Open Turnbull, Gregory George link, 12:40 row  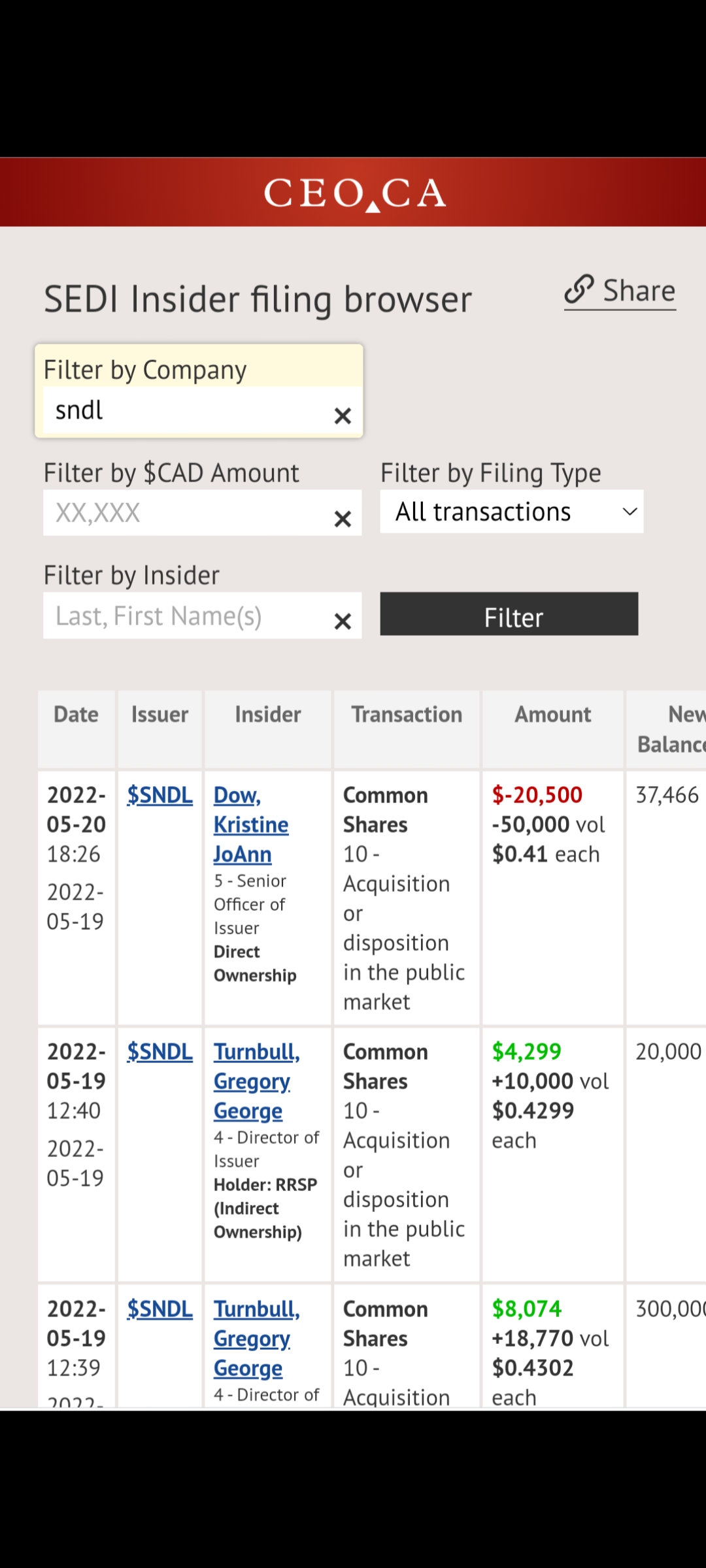pyautogui.click(x=255, y=1081)
